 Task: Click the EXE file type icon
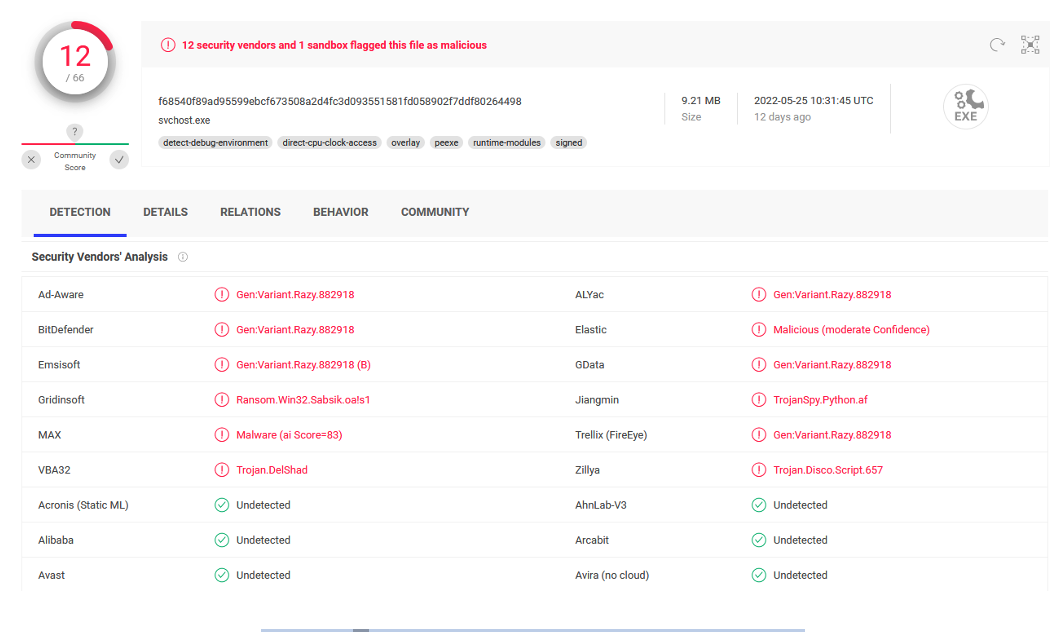965,106
